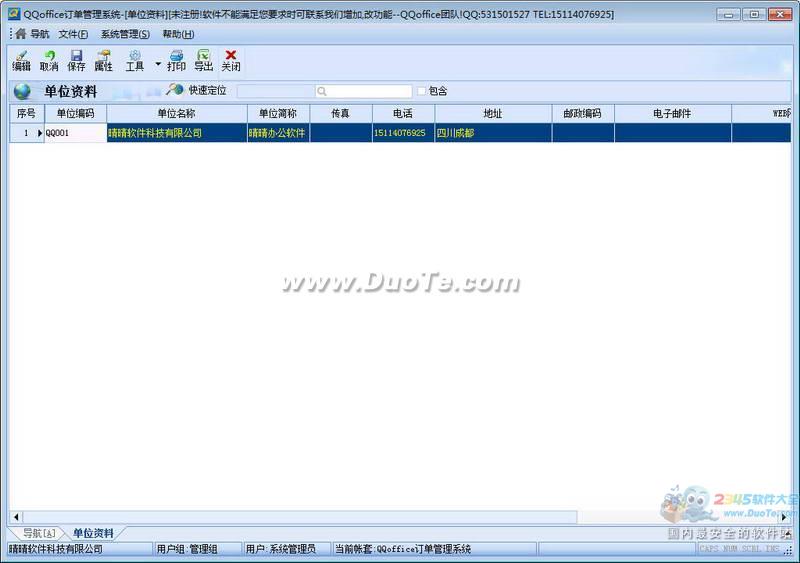800x563 pixels.
Task: Minimize the QQoffice window
Action: pos(728,14)
